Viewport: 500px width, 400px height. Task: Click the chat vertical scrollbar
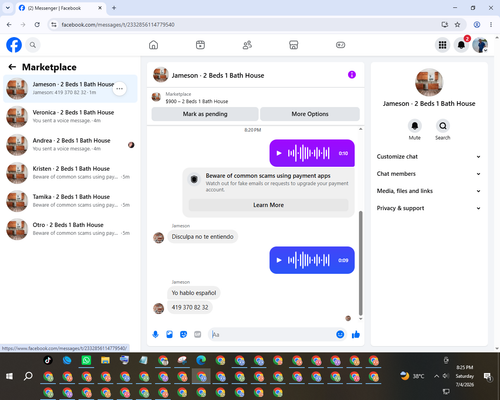(x=360, y=263)
